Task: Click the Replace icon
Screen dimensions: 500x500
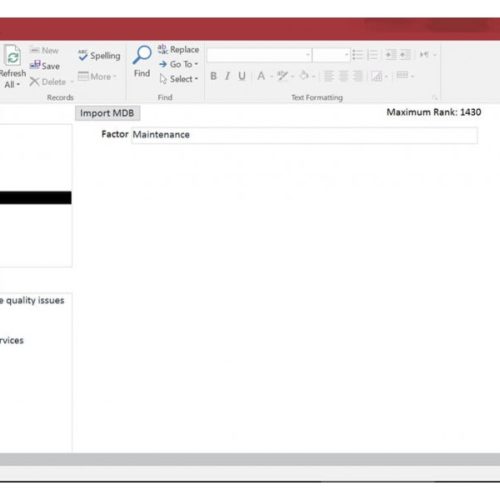Action: pyautogui.click(x=162, y=49)
